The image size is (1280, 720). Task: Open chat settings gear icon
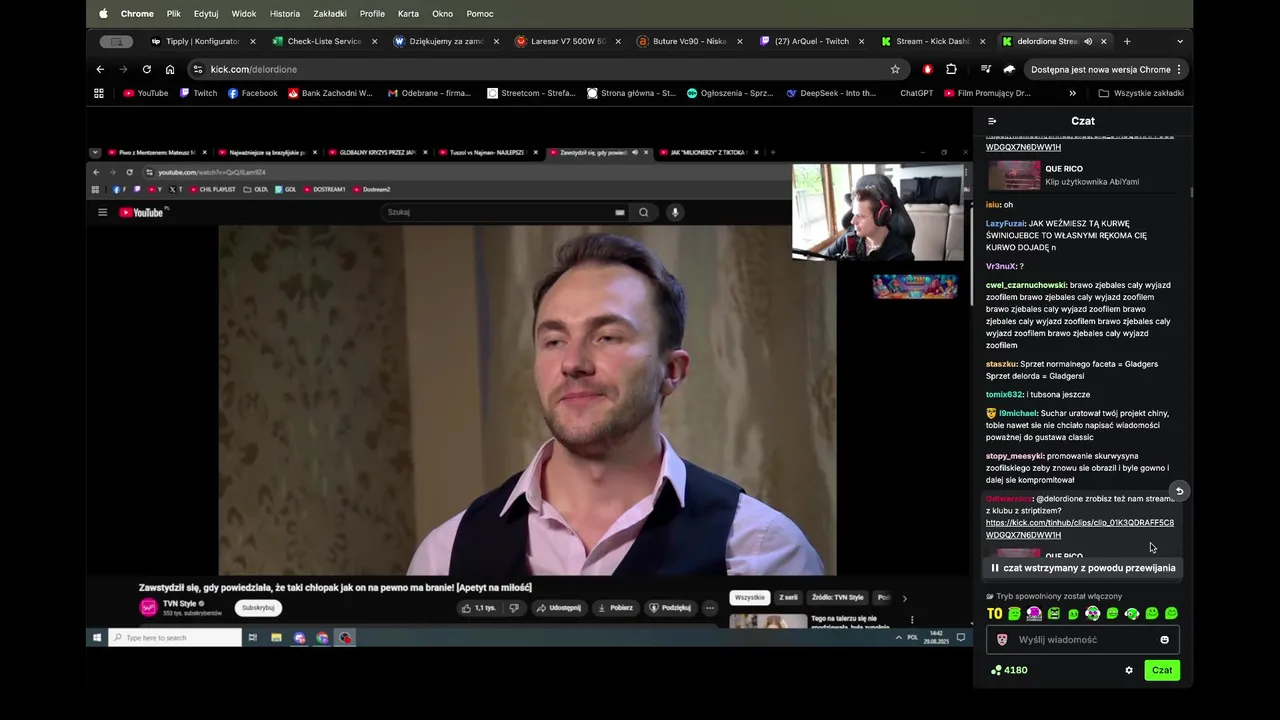pos(1129,670)
